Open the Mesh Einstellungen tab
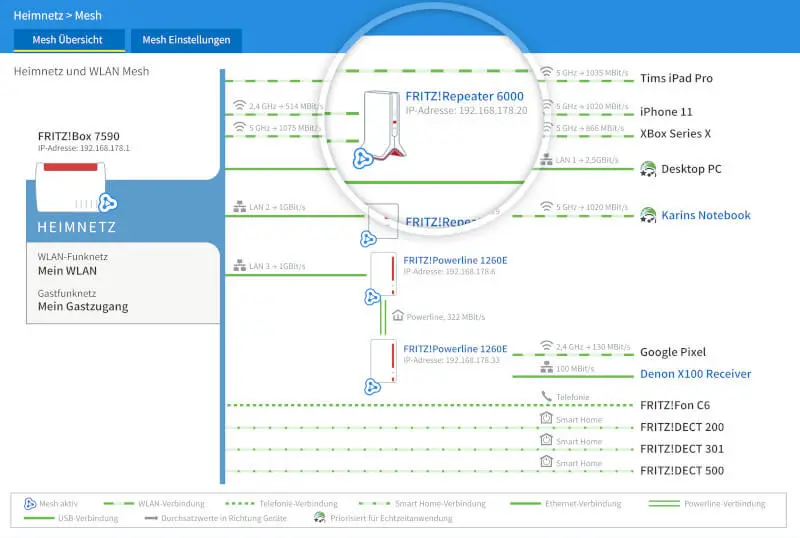 (186, 40)
